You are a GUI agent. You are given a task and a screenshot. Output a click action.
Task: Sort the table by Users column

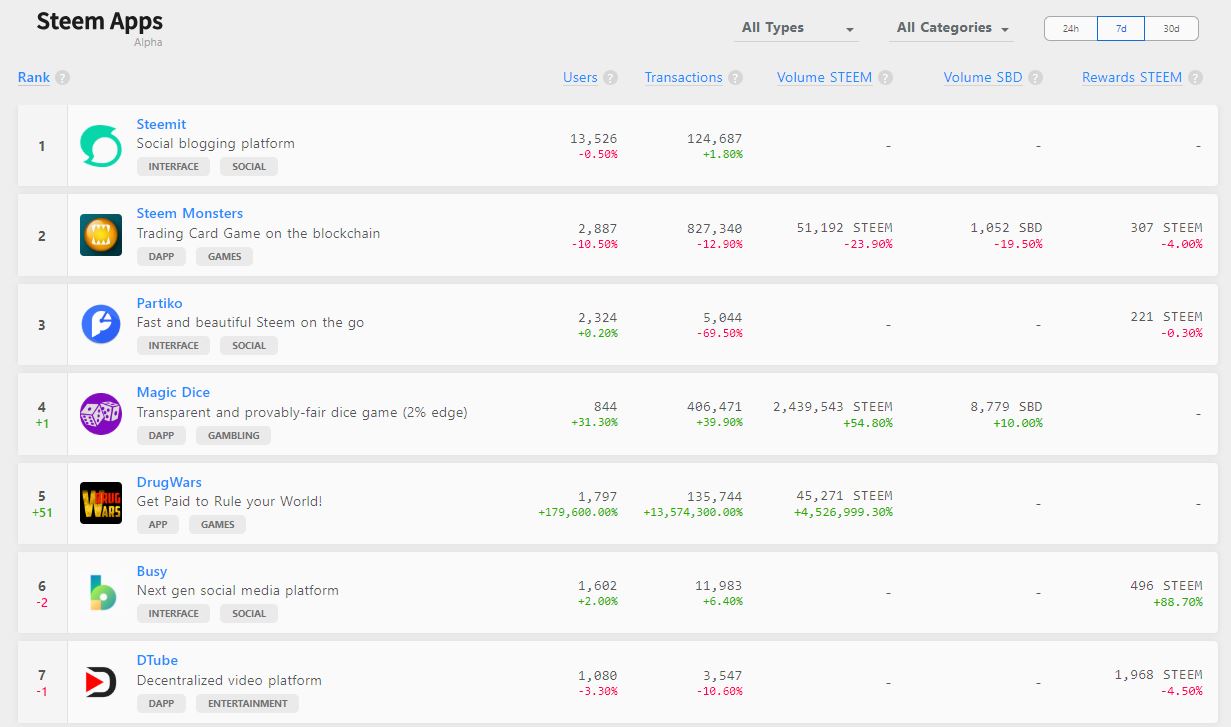click(x=580, y=78)
